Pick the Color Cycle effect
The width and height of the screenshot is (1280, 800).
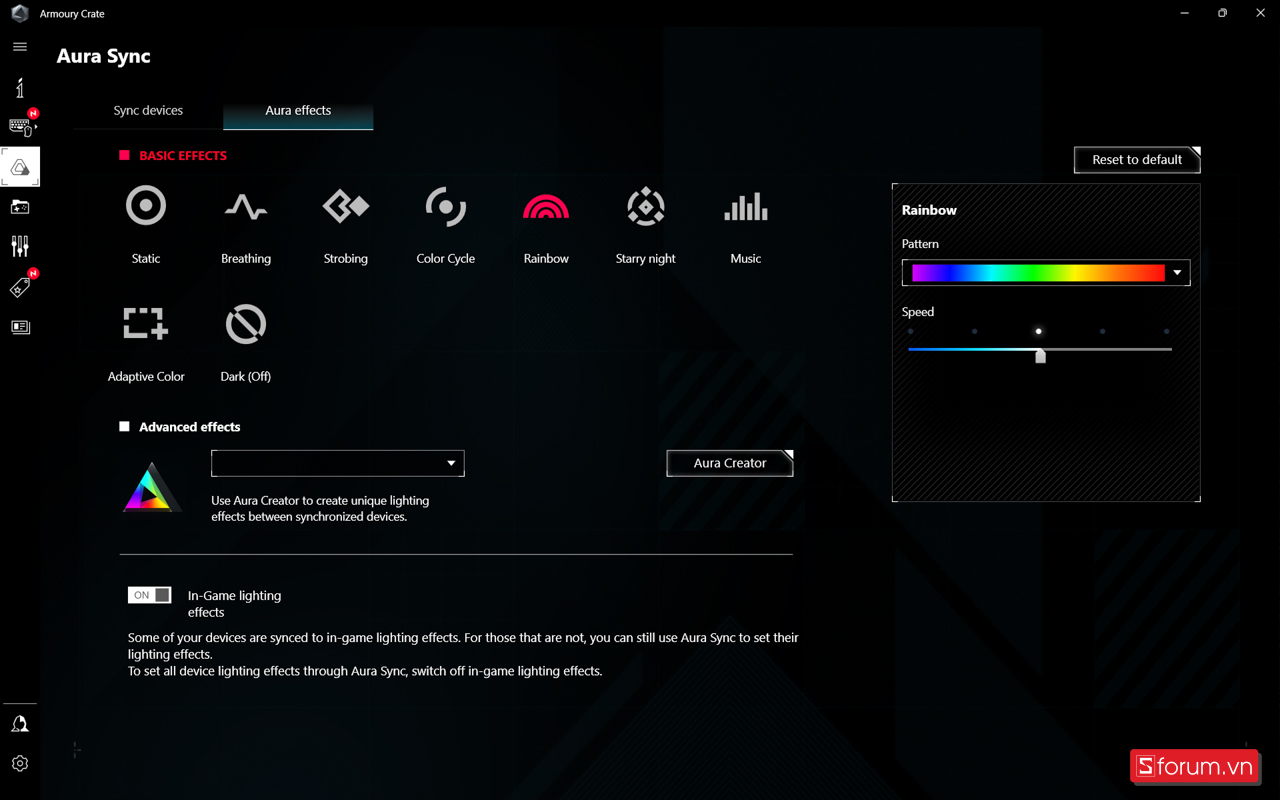(446, 207)
